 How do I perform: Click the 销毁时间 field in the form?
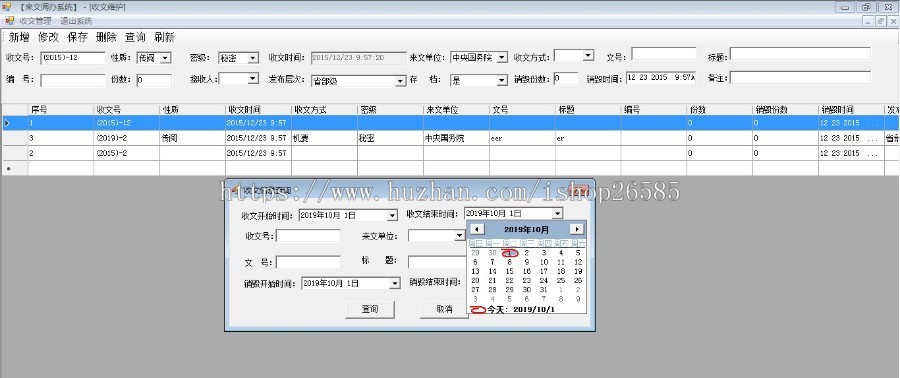pos(661,77)
